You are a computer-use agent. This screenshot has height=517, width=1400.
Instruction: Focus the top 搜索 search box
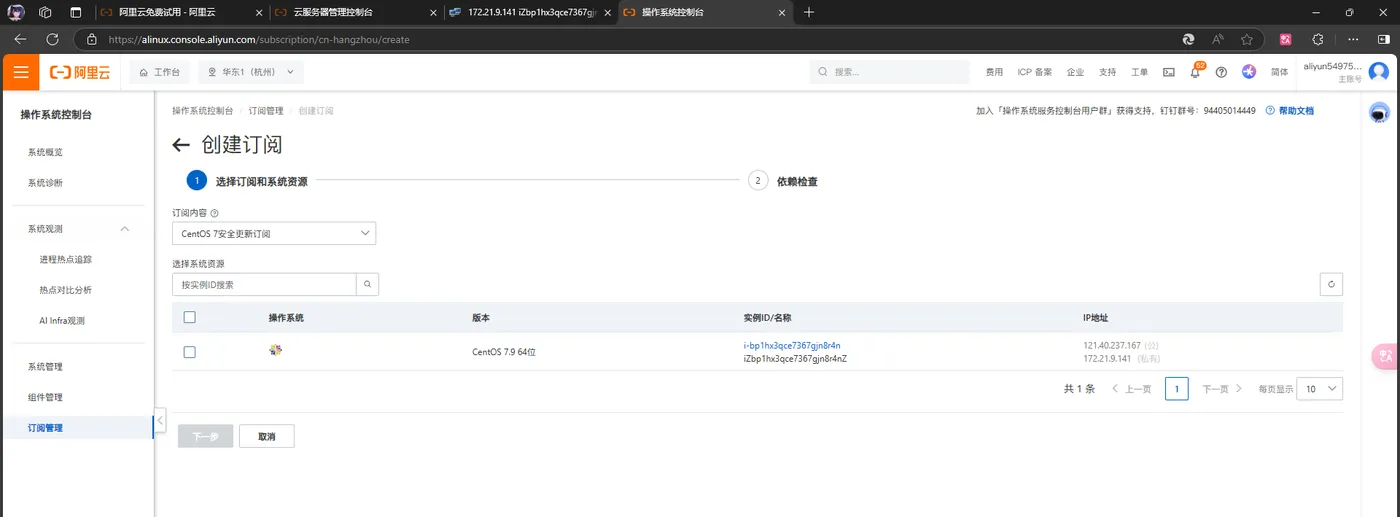pos(890,72)
